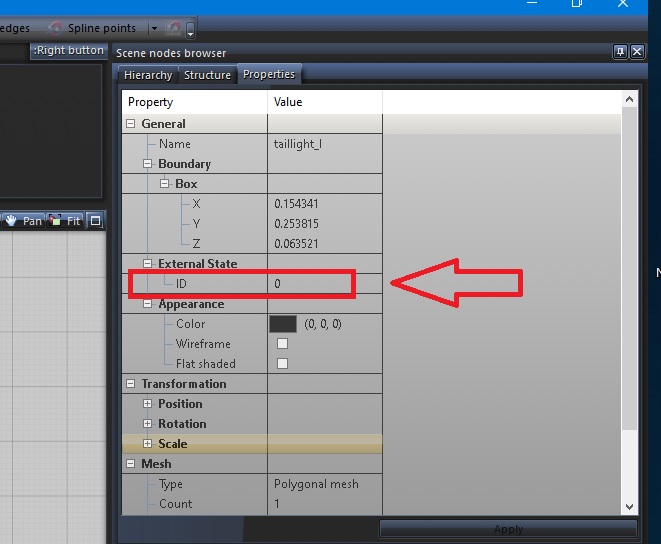This screenshot has width=661, height=544.
Task: Expand the Scale property group
Action: point(147,444)
